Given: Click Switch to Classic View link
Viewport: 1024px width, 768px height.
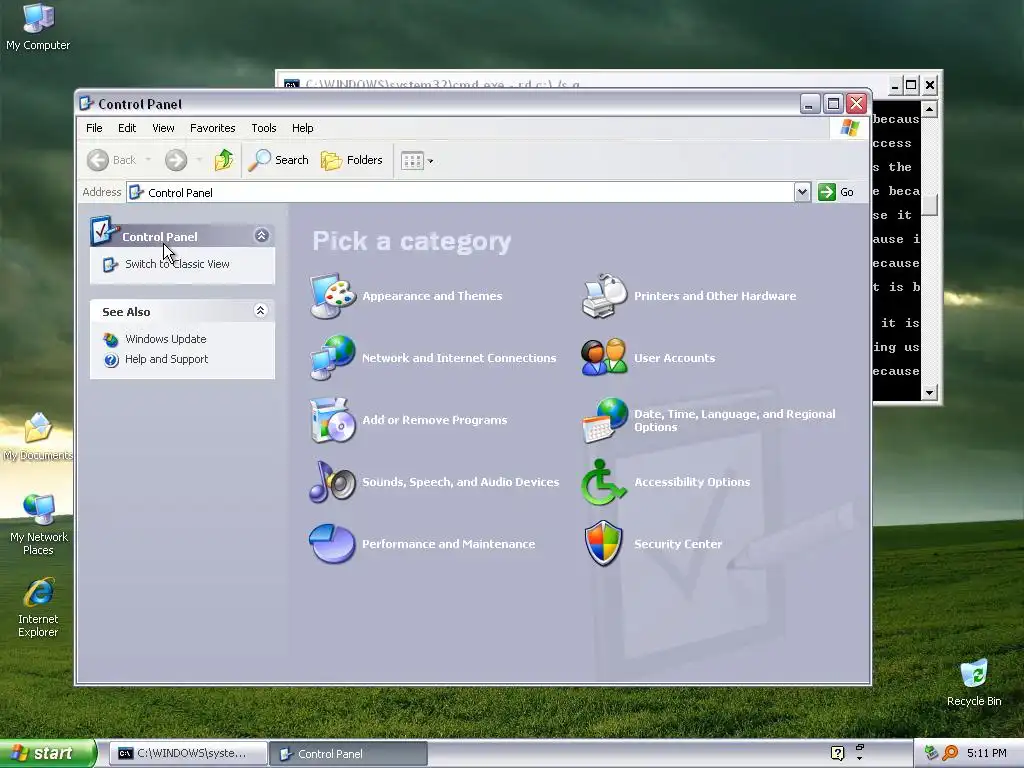Looking at the screenshot, I should [x=177, y=264].
